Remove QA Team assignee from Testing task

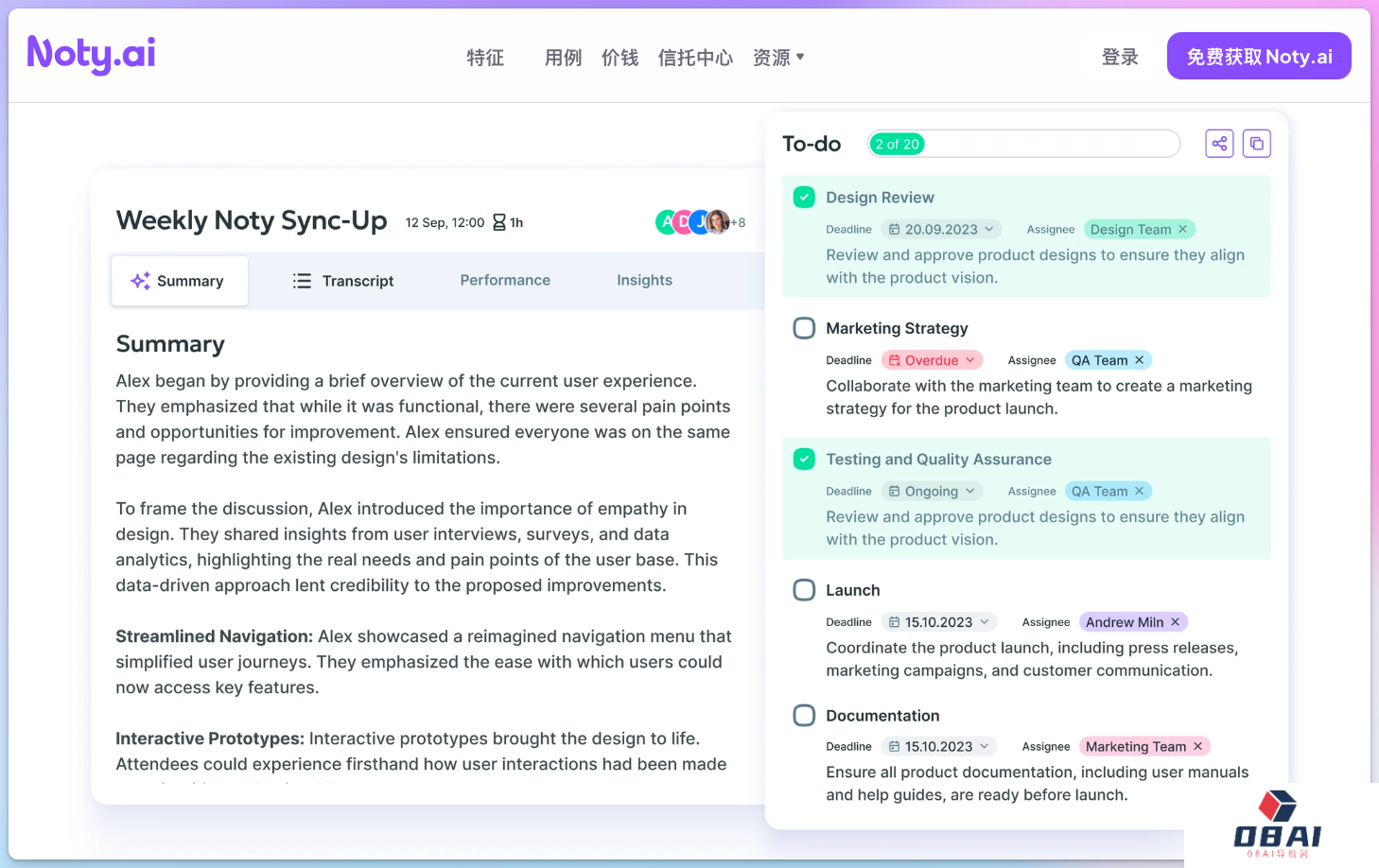coord(1140,491)
